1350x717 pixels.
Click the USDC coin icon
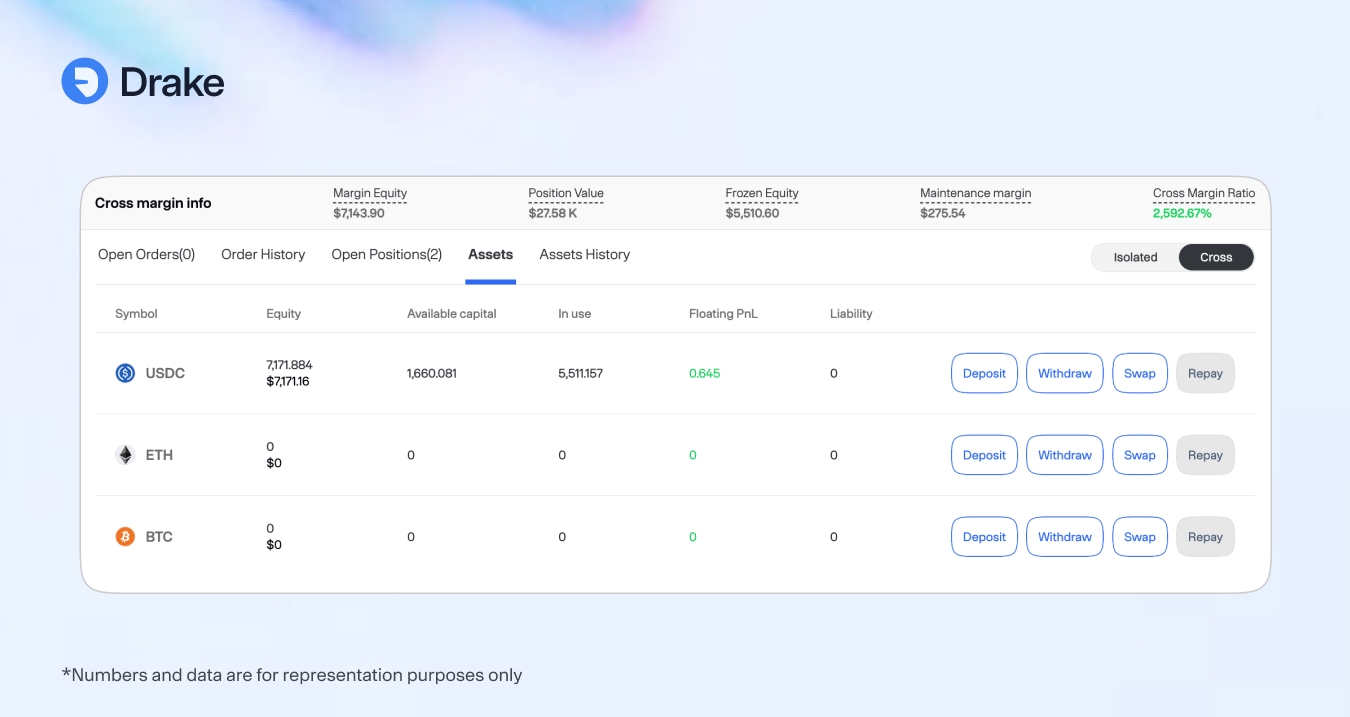[x=125, y=373]
